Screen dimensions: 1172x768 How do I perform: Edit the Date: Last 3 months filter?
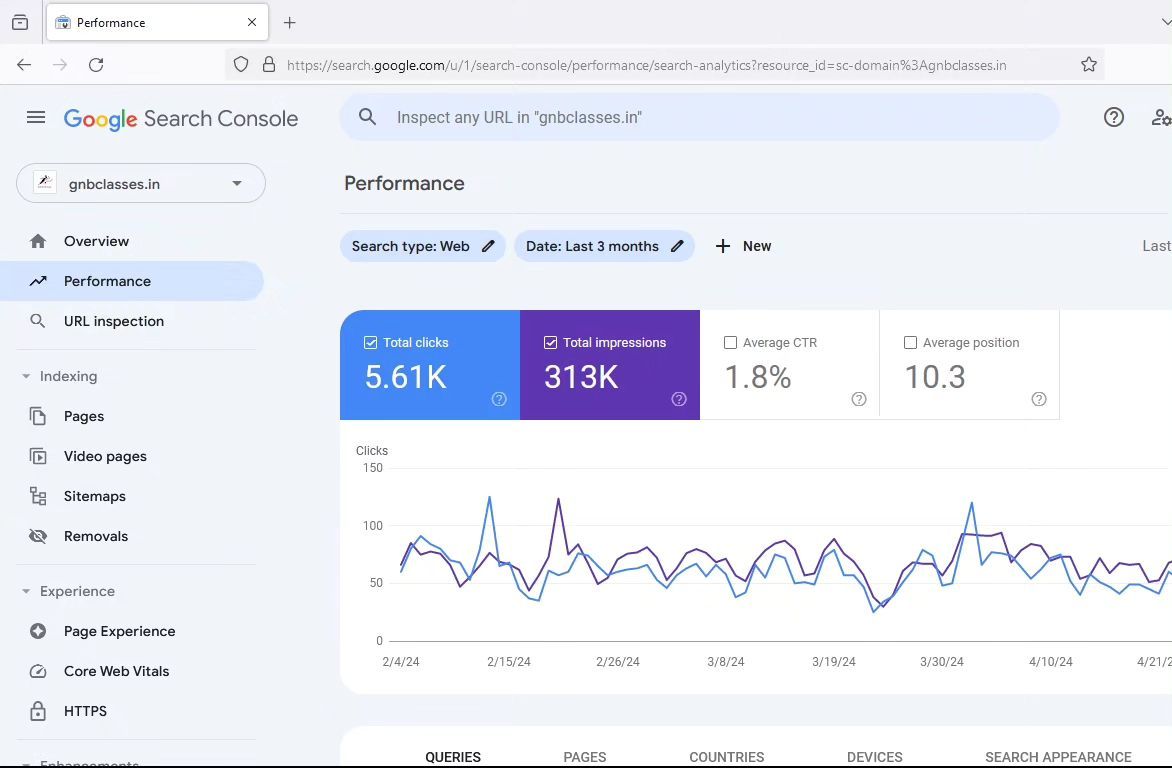[676, 246]
